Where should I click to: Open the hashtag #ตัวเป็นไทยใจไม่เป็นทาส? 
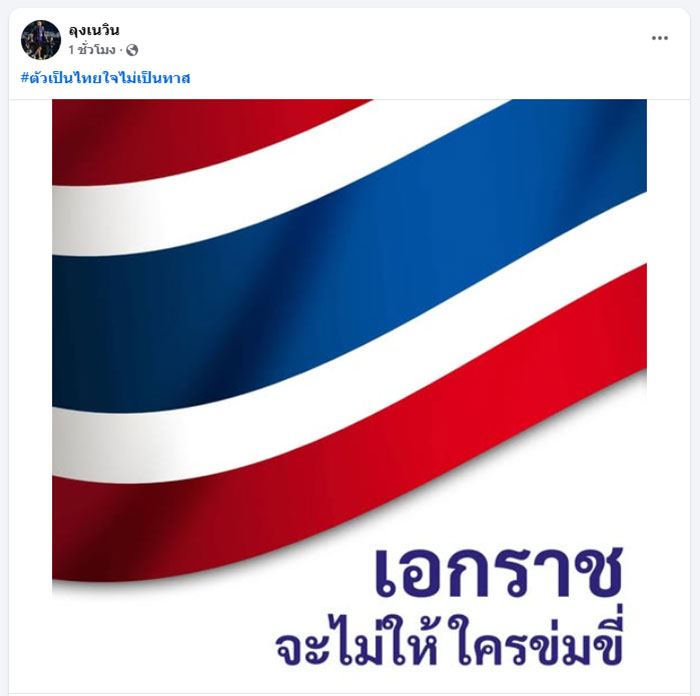tap(105, 78)
